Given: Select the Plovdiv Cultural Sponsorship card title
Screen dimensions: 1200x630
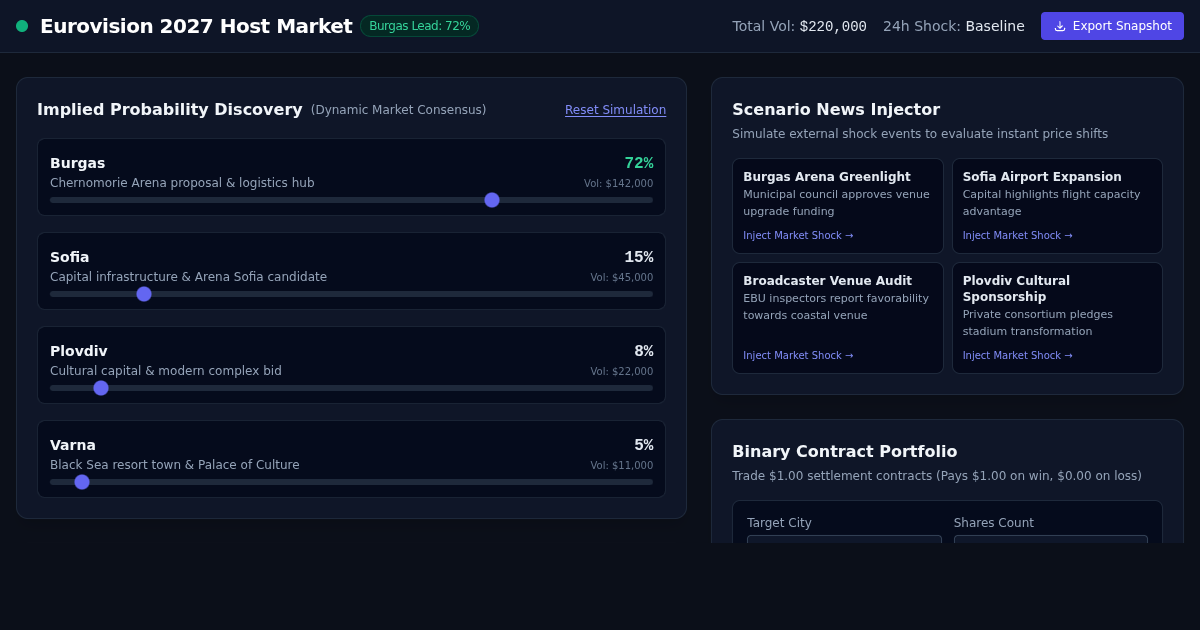Looking at the screenshot, I should (1016, 289).
